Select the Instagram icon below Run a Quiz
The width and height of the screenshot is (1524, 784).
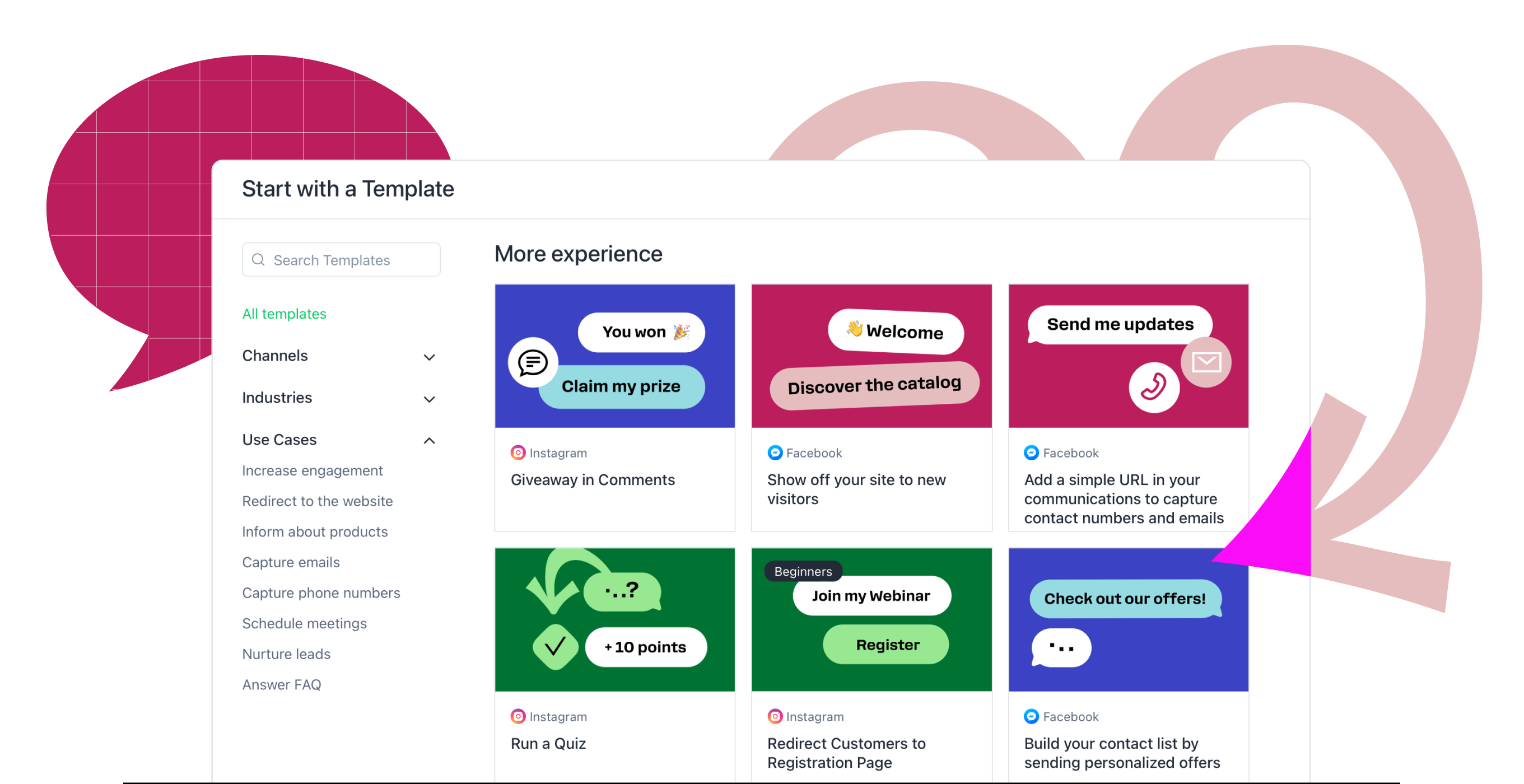[518, 716]
